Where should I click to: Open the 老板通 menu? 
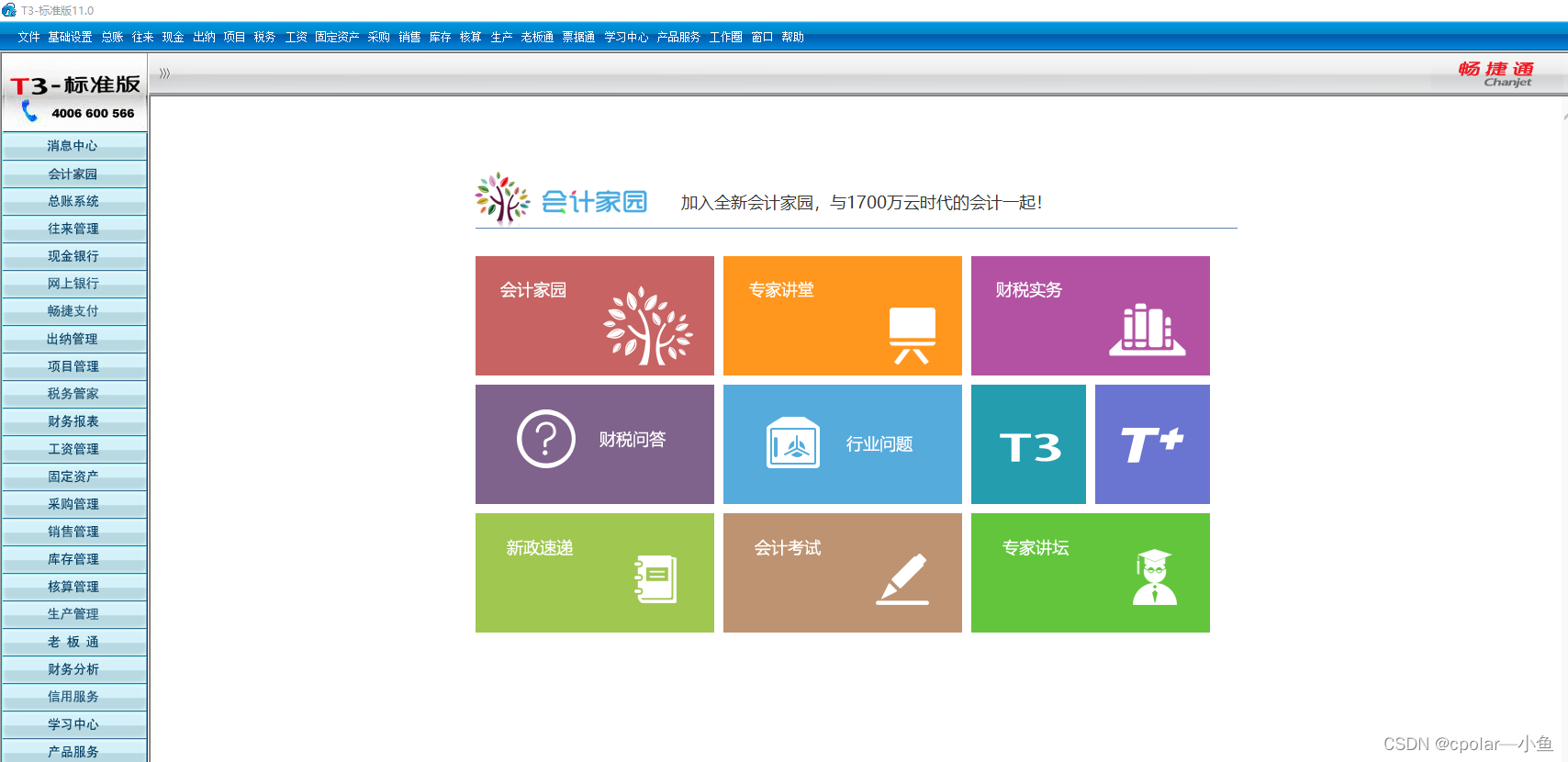pos(537,37)
